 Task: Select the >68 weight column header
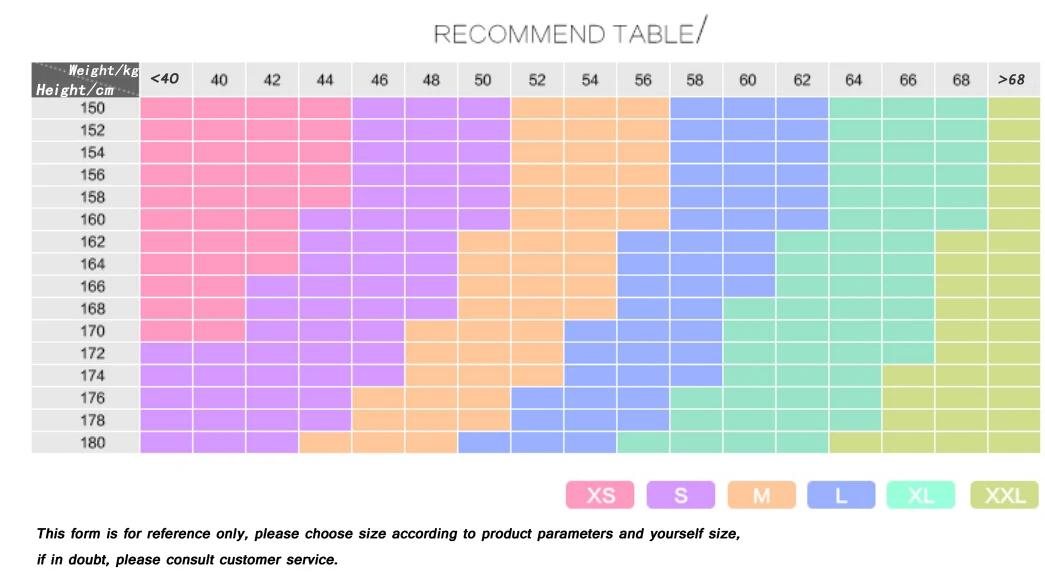tap(1014, 80)
